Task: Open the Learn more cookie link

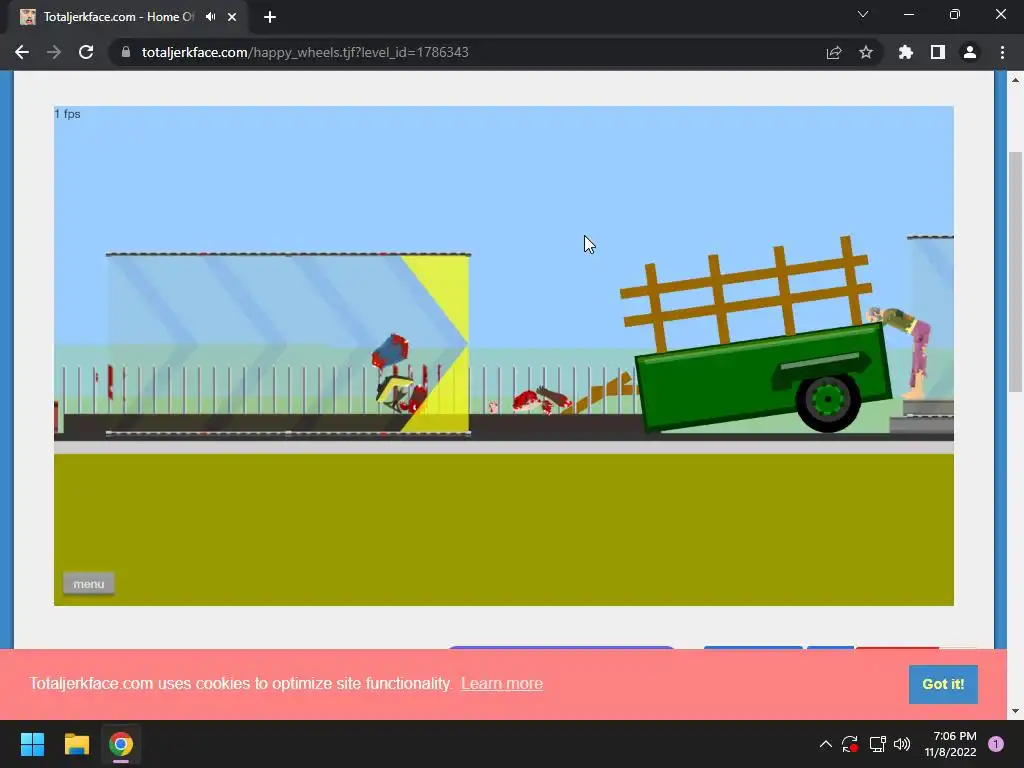Action: [502, 683]
